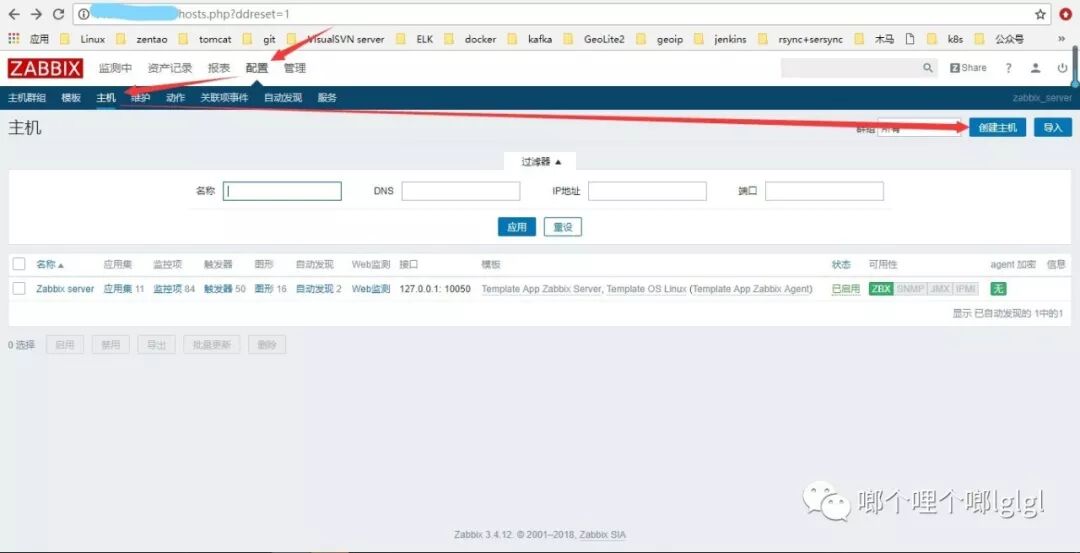Viewport: 1080px width, 553px height.
Task: Open the GeoLite2 bookmark folder
Action: coord(594,39)
